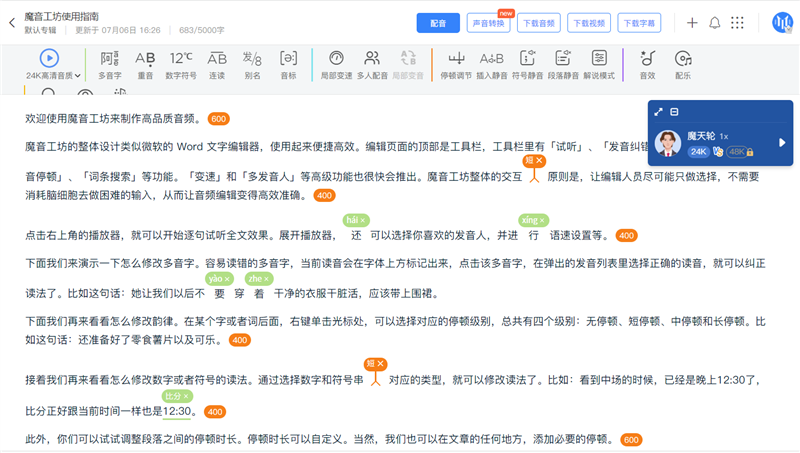Expand the floating voice player panel
Image resolution: width=800 pixels, height=453 pixels.
click(x=659, y=112)
